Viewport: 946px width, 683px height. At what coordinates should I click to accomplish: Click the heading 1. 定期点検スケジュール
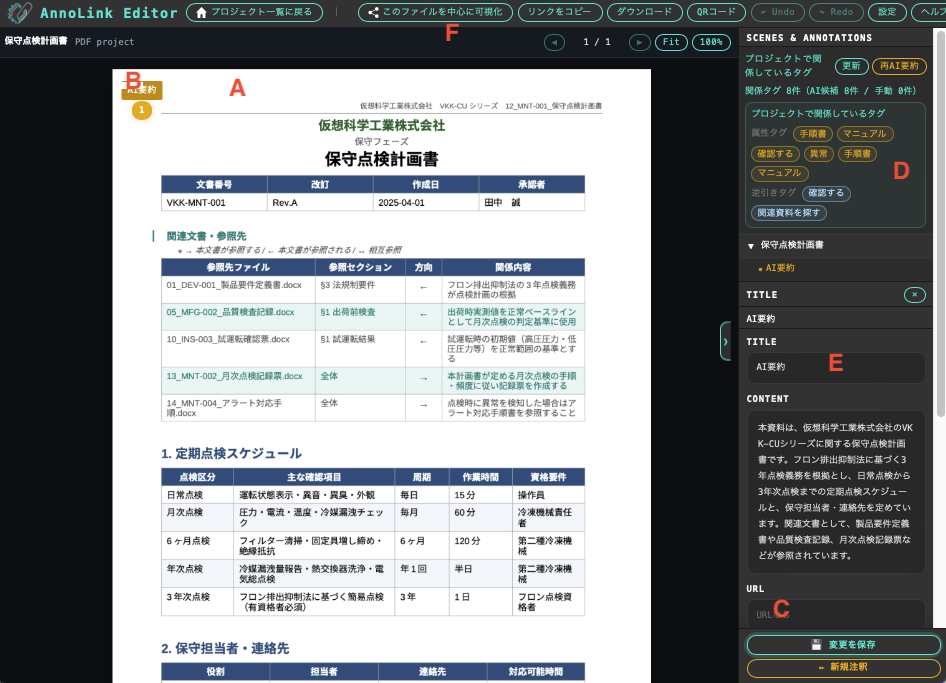232,454
